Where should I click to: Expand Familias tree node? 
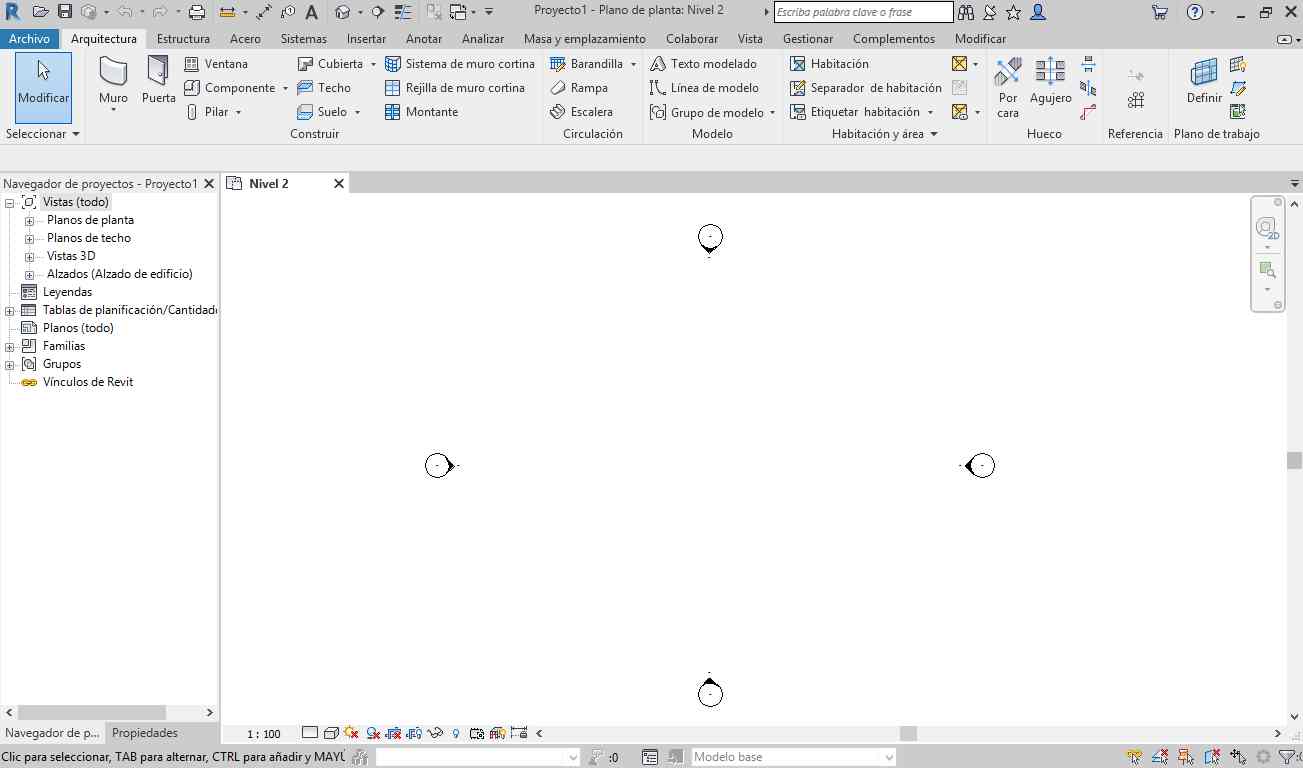point(10,346)
